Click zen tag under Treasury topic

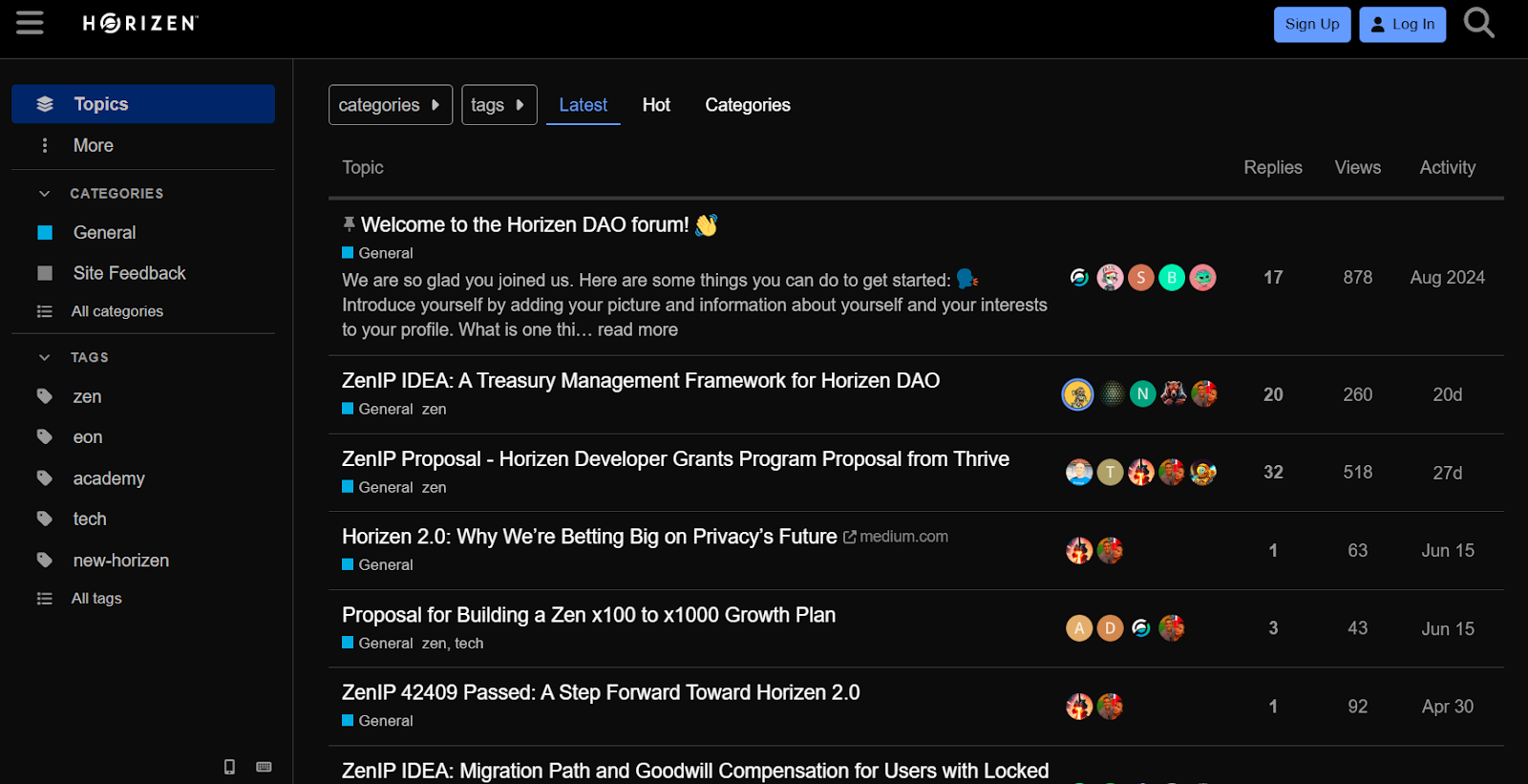point(435,409)
